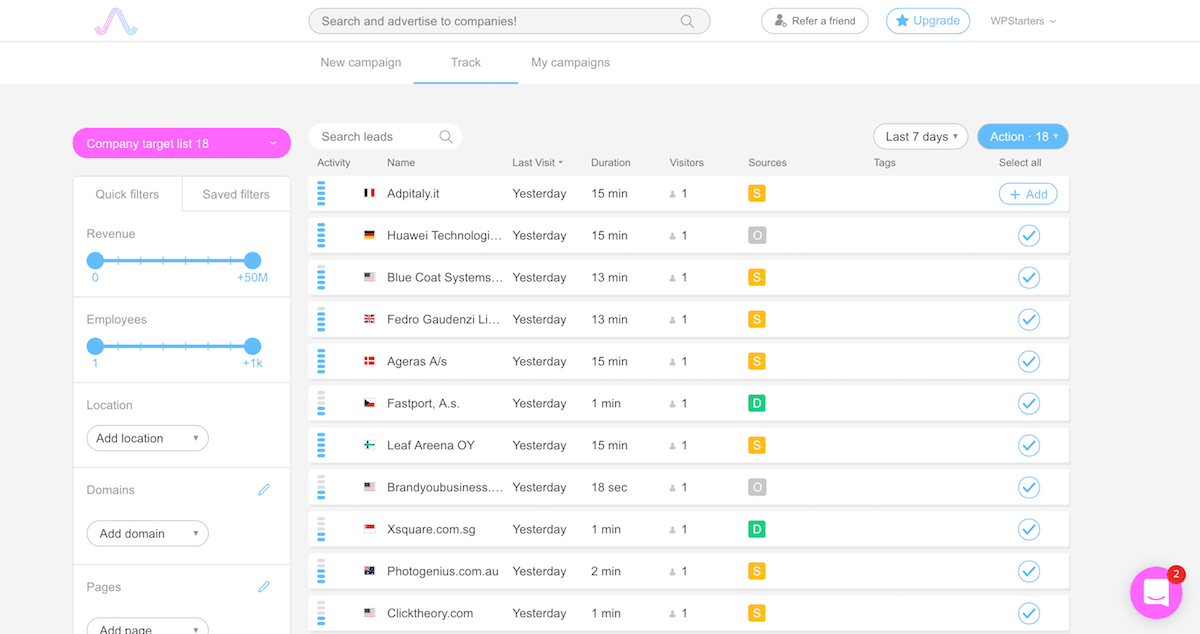Toggle the checkmark for Leaf Areena OY
The height and width of the screenshot is (634, 1200).
pyautogui.click(x=1028, y=446)
